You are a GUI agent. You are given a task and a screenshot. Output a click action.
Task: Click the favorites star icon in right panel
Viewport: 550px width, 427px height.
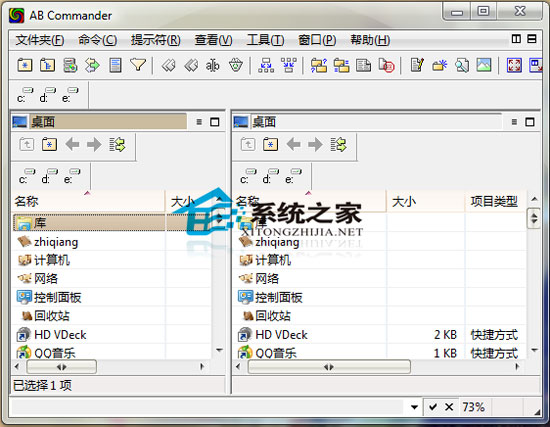(270, 144)
